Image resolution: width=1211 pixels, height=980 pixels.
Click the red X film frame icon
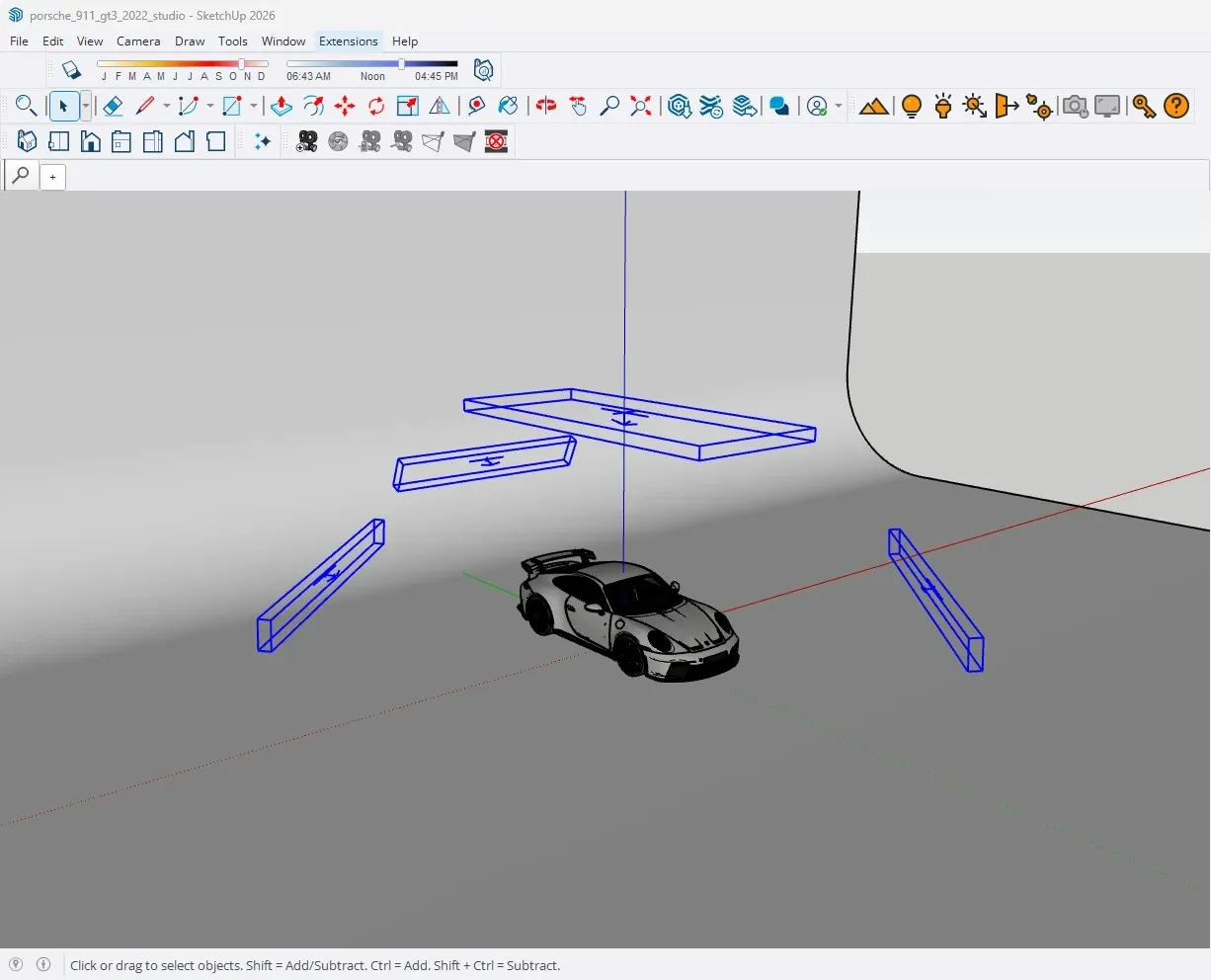(x=497, y=141)
